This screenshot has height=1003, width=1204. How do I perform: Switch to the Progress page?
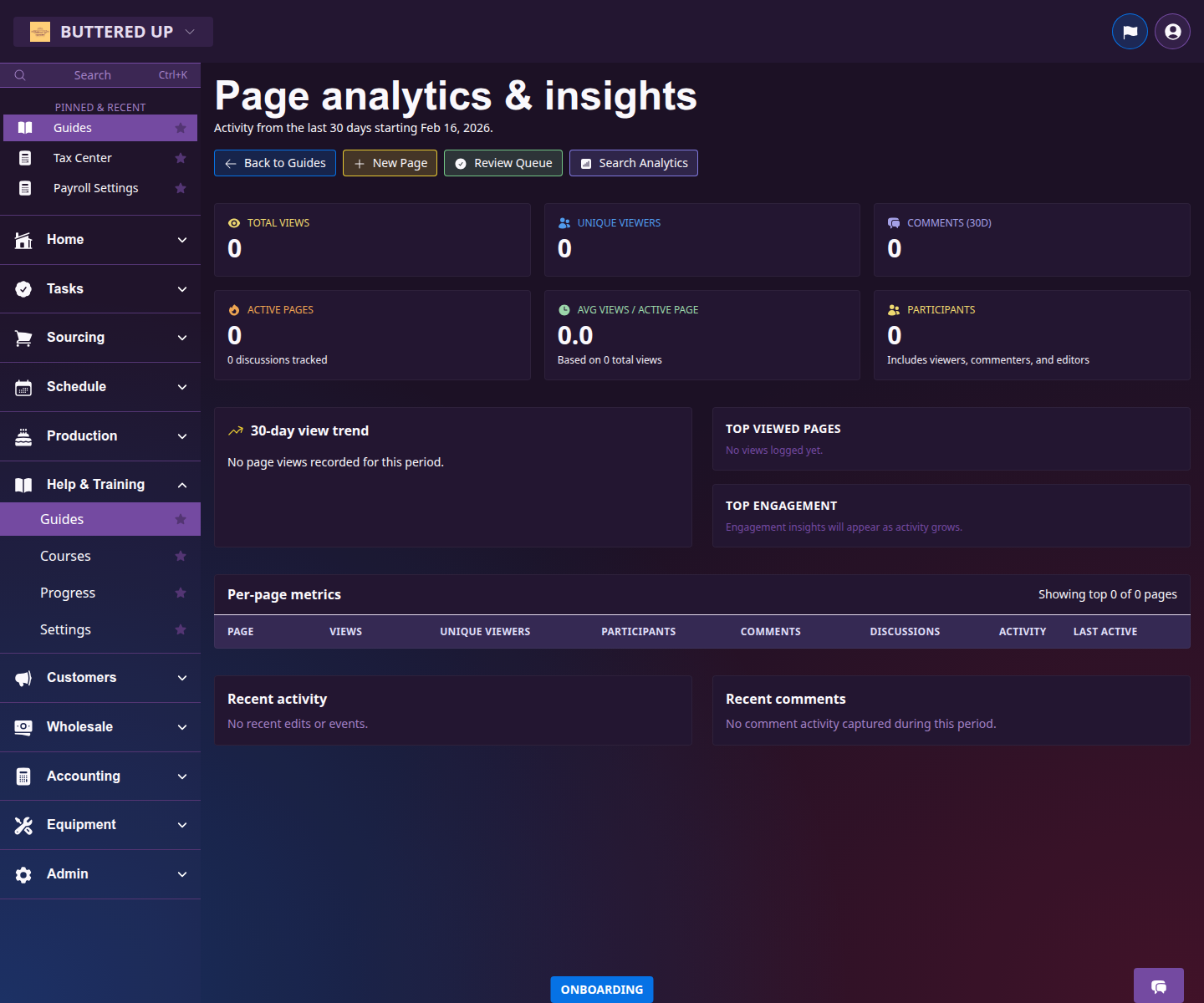(68, 593)
